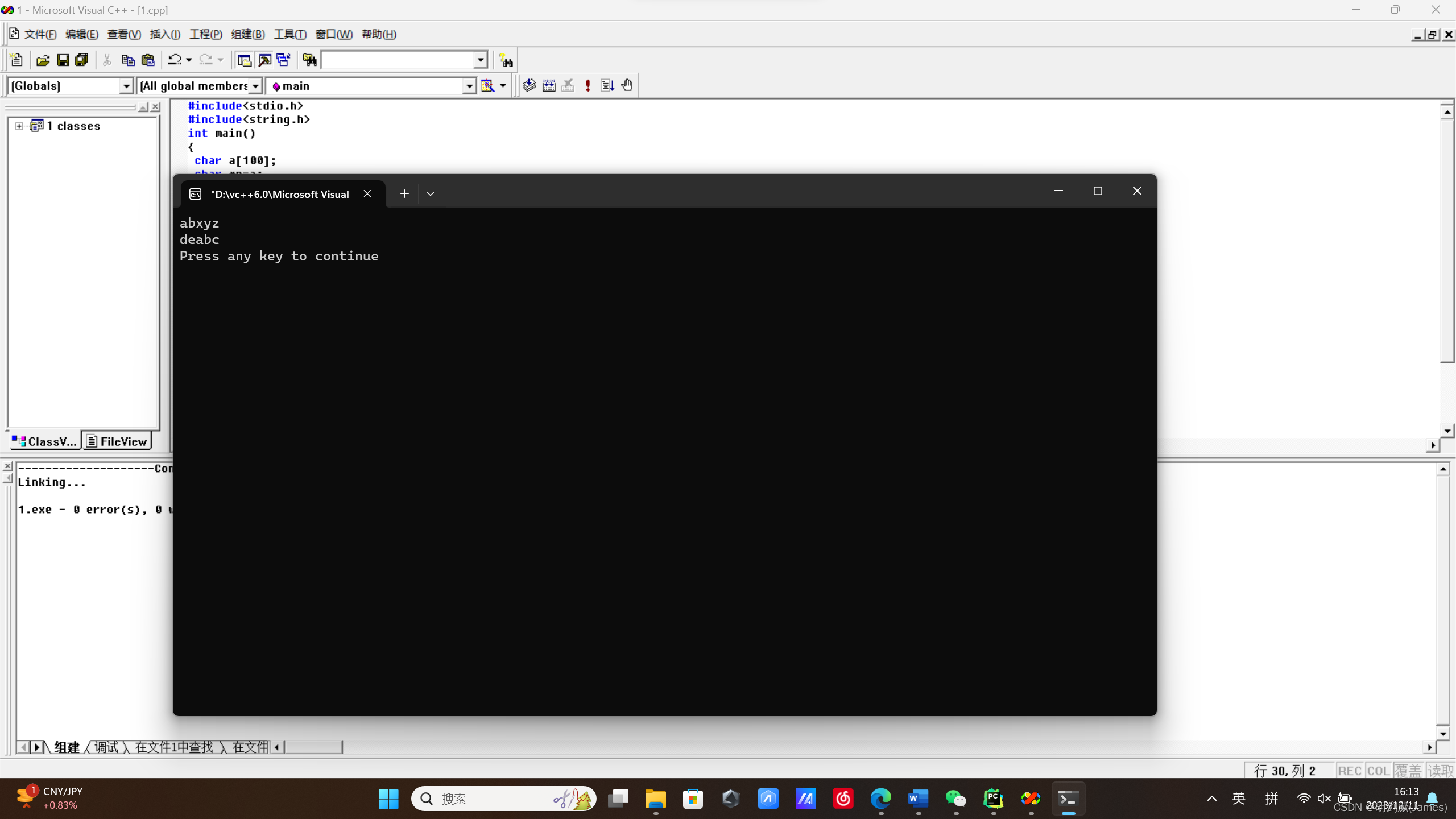1456x819 pixels.
Task: Click the Insert/Remove Breakpoint hand icon
Action: tap(627, 85)
